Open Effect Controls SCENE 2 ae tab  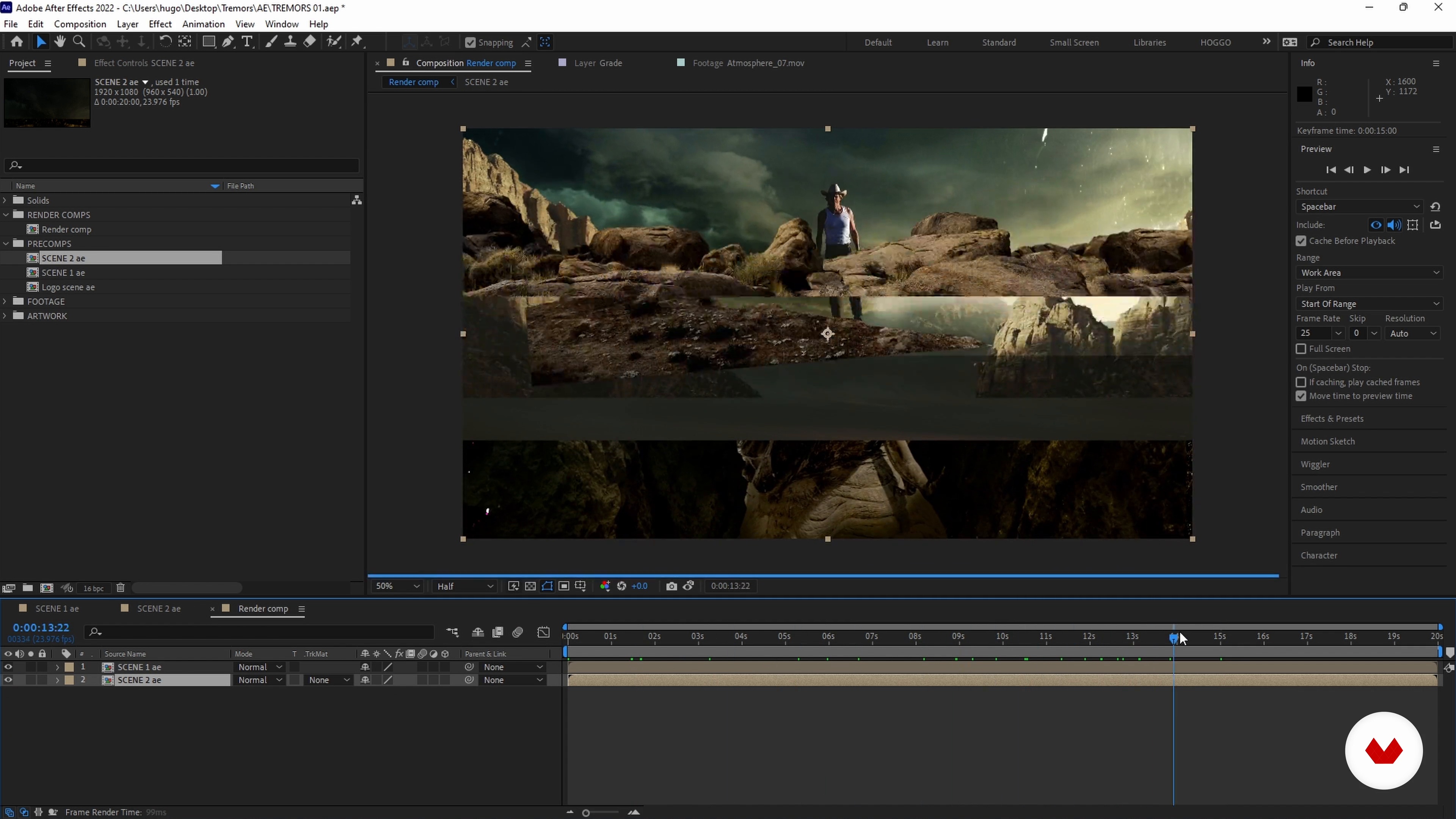click(144, 63)
